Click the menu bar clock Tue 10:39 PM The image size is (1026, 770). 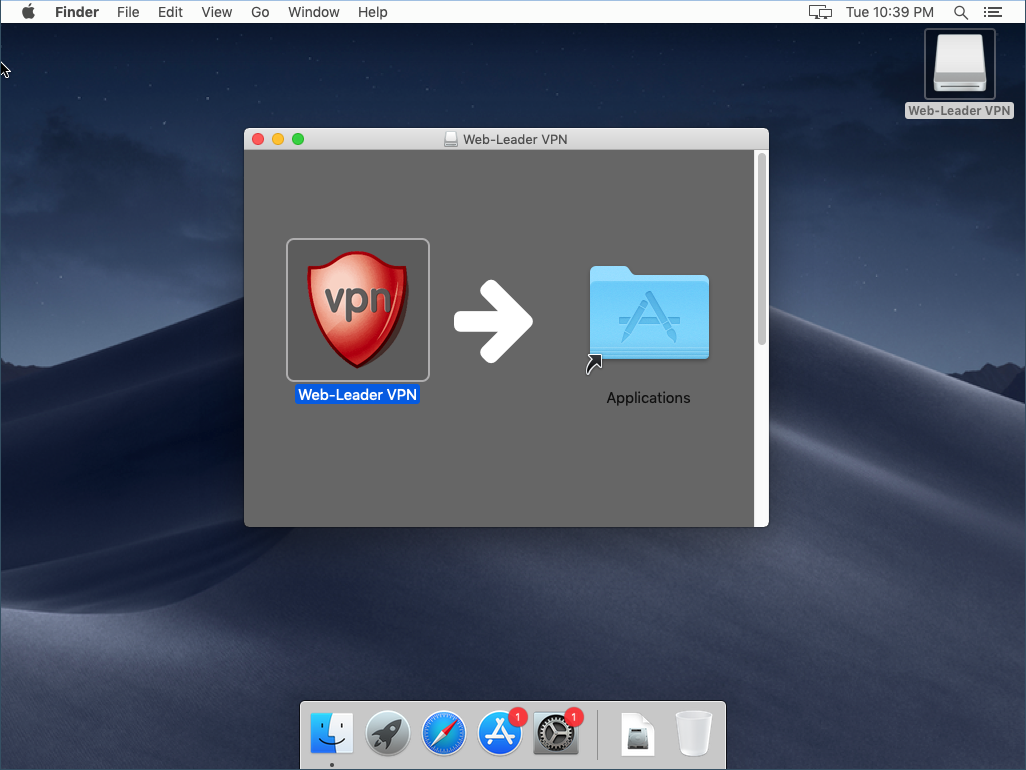tap(889, 12)
